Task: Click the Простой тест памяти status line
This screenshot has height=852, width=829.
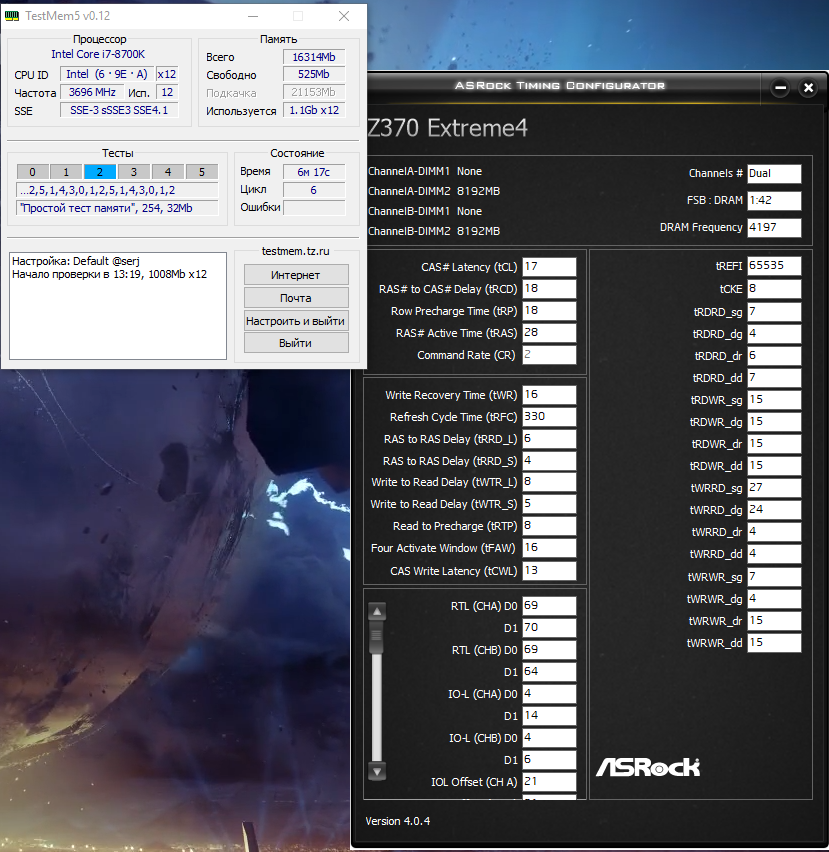Action: 117,208
